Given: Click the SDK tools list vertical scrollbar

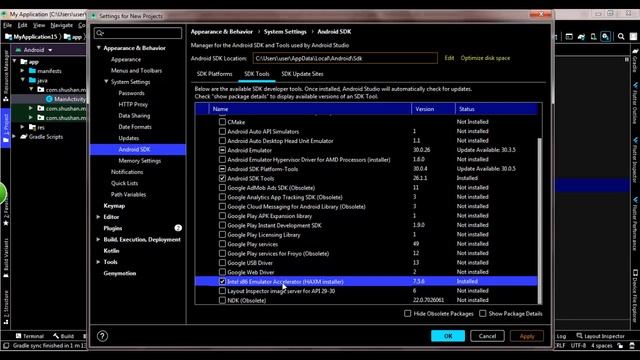Looking at the screenshot, I should [x=540, y=220].
